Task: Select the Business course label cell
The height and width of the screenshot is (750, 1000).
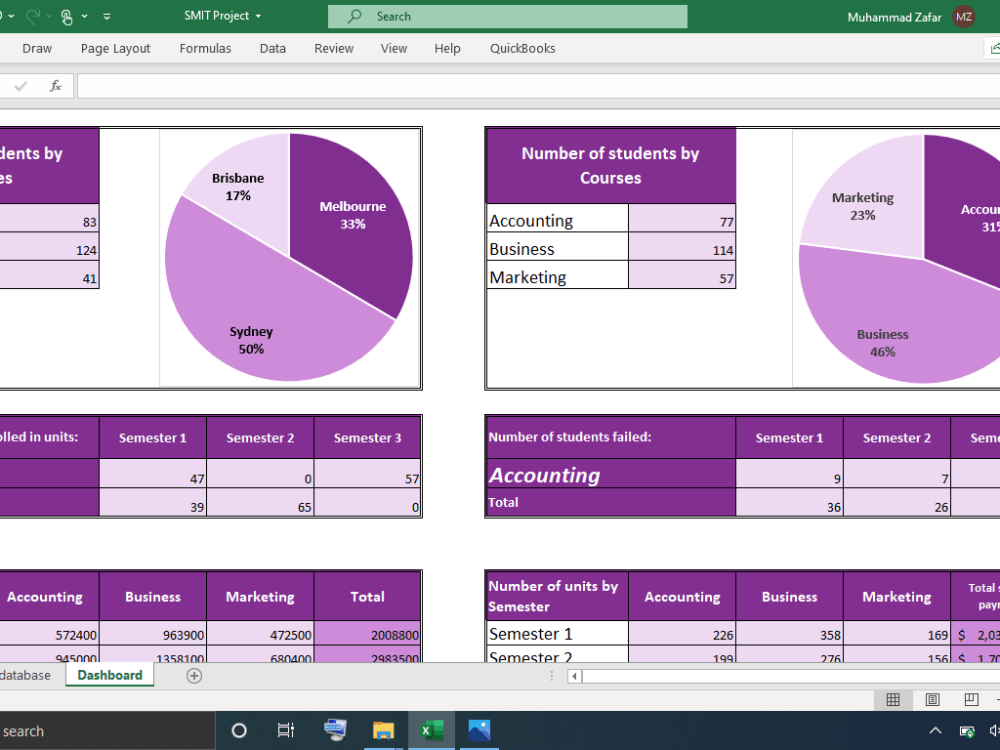Action: click(557, 247)
